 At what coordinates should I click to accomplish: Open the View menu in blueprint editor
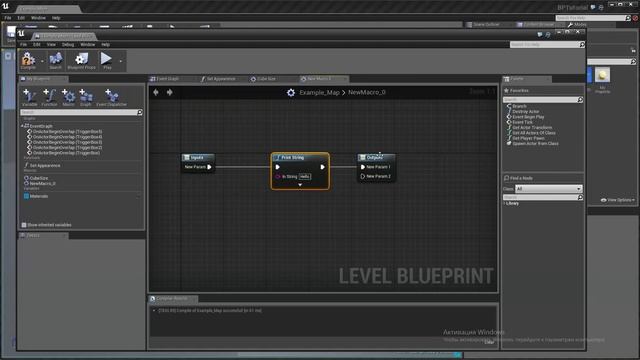(51, 44)
